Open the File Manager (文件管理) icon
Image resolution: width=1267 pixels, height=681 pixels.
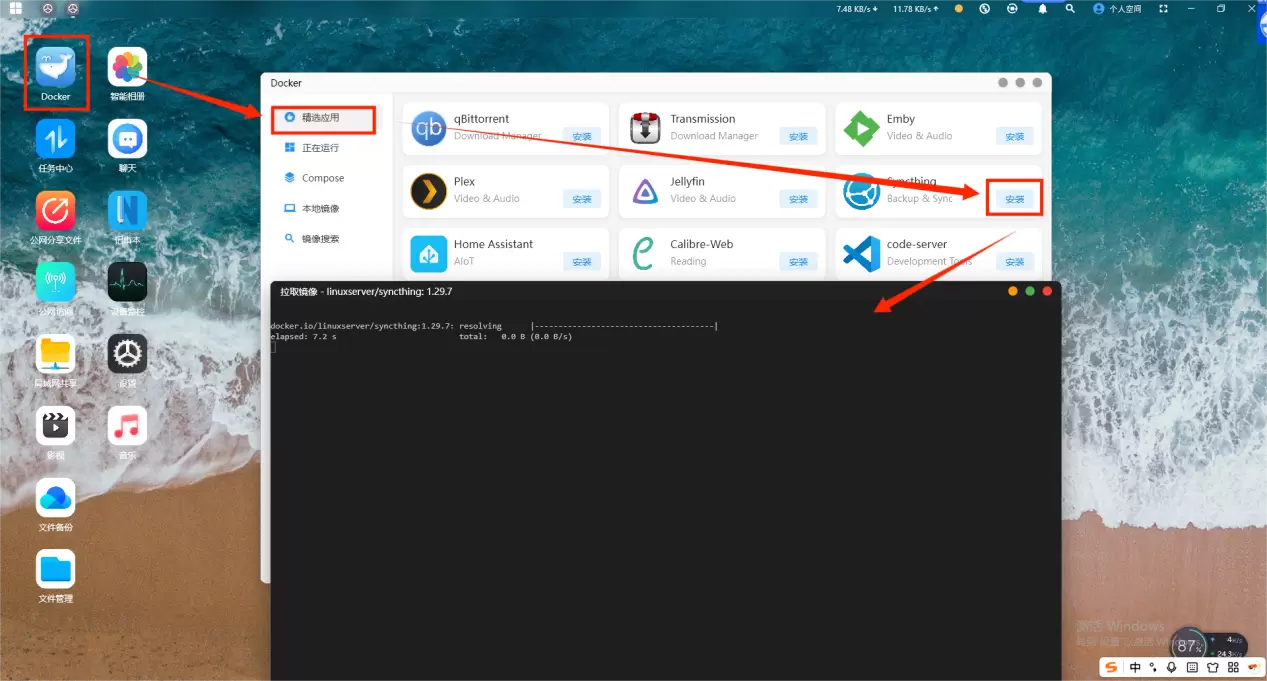pos(55,569)
